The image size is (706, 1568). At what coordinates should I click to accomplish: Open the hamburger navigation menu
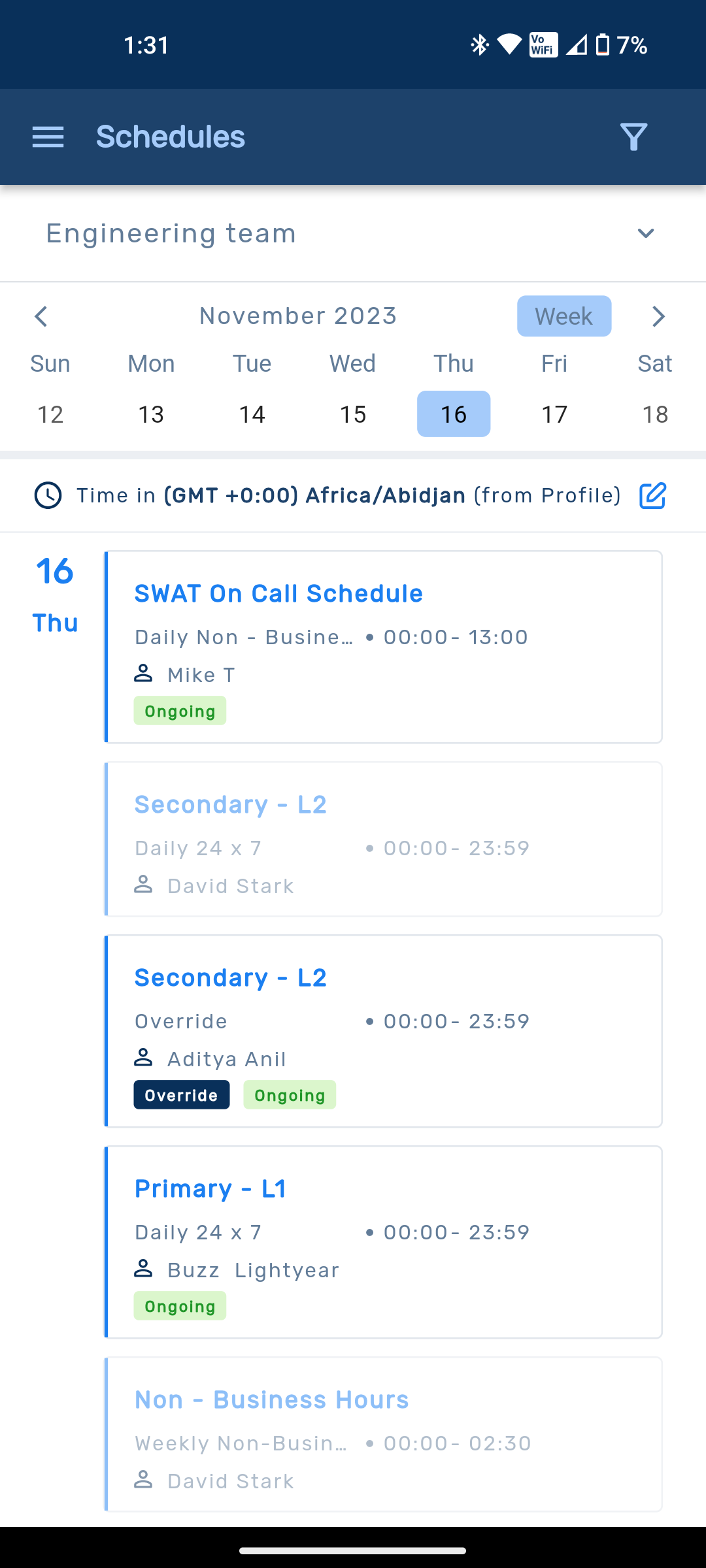coord(48,137)
